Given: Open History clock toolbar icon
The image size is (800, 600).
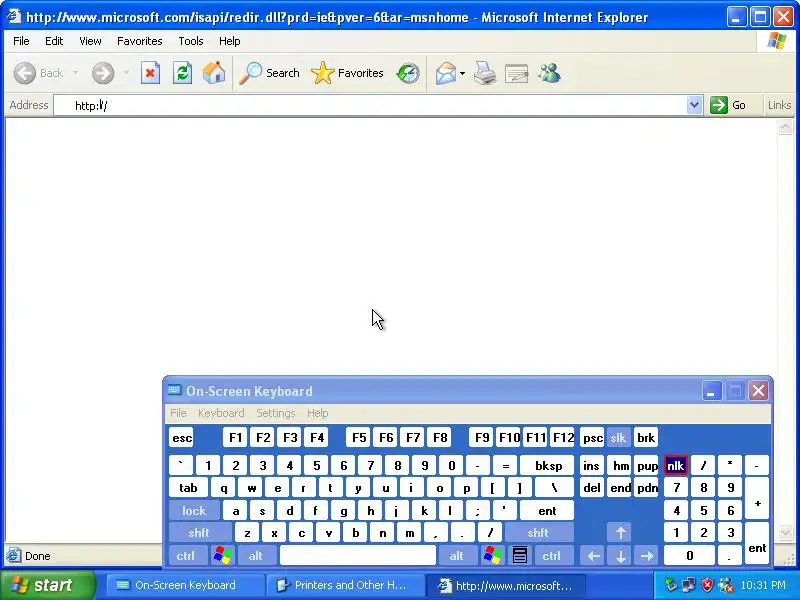Looking at the screenshot, I should pos(408,73).
